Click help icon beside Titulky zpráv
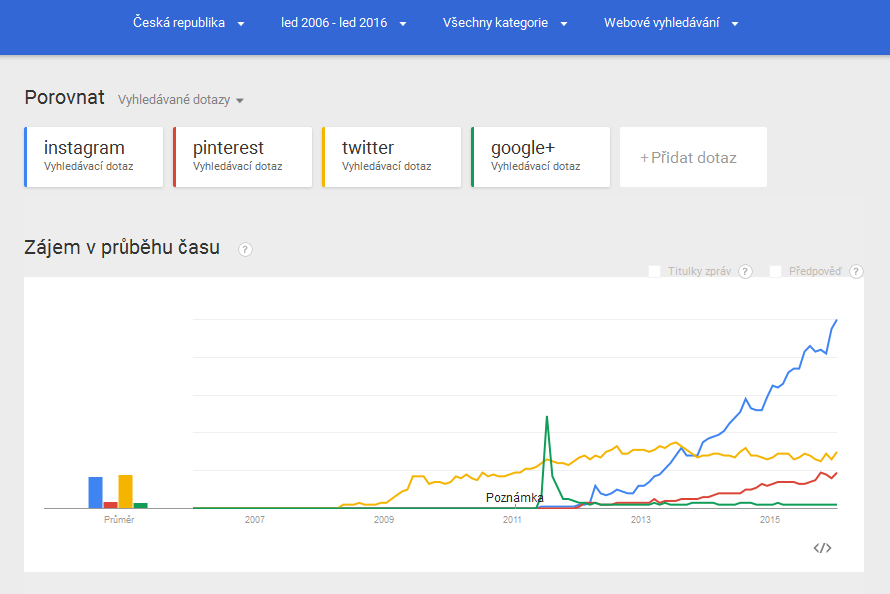The image size is (890, 594). pyautogui.click(x=745, y=271)
